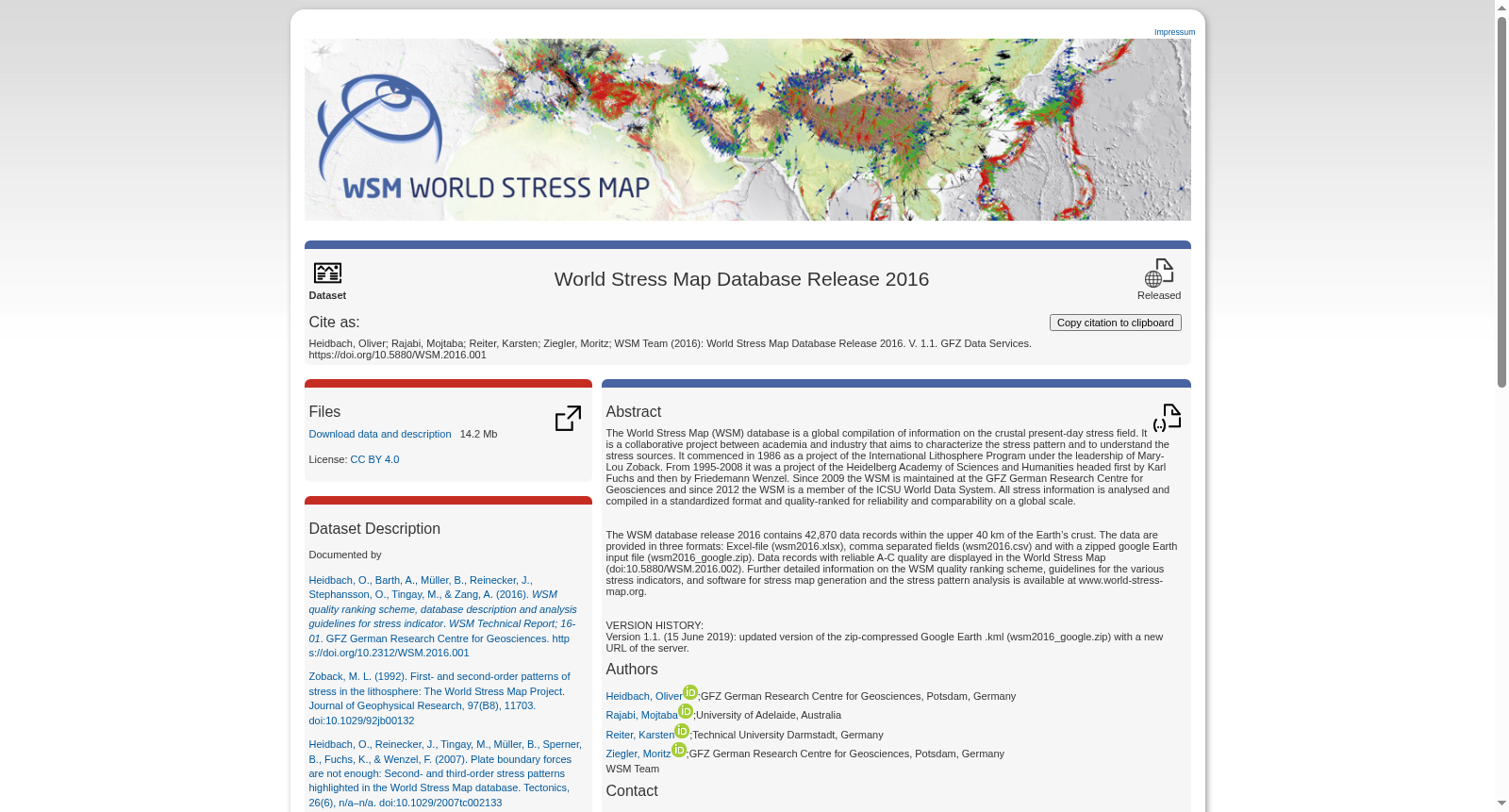This screenshot has width=1509, height=812.
Task: Open Mojtaba Rajabi's ORCID icon
Action: point(686,711)
